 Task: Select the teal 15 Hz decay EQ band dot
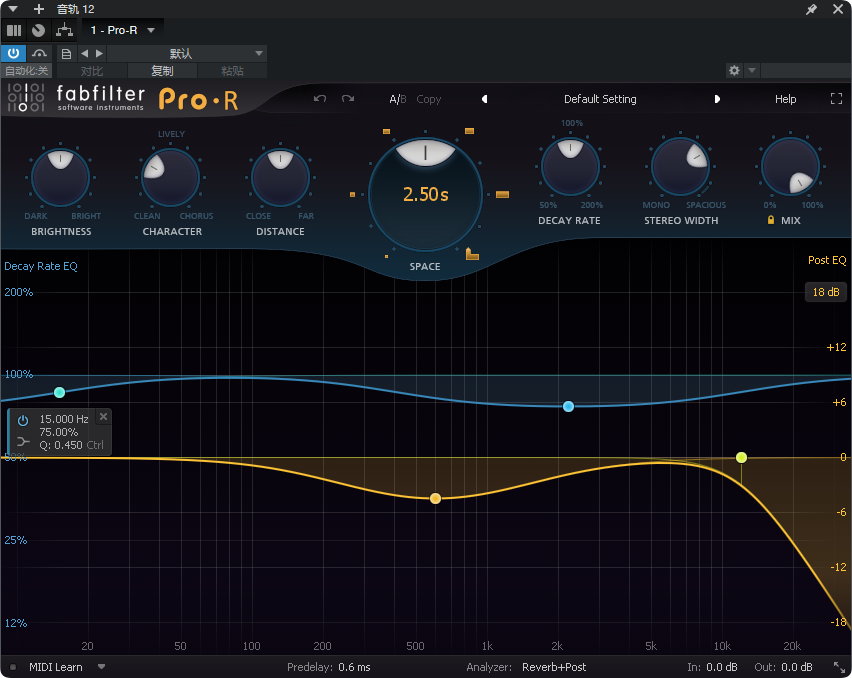pyautogui.click(x=60, y=392)
